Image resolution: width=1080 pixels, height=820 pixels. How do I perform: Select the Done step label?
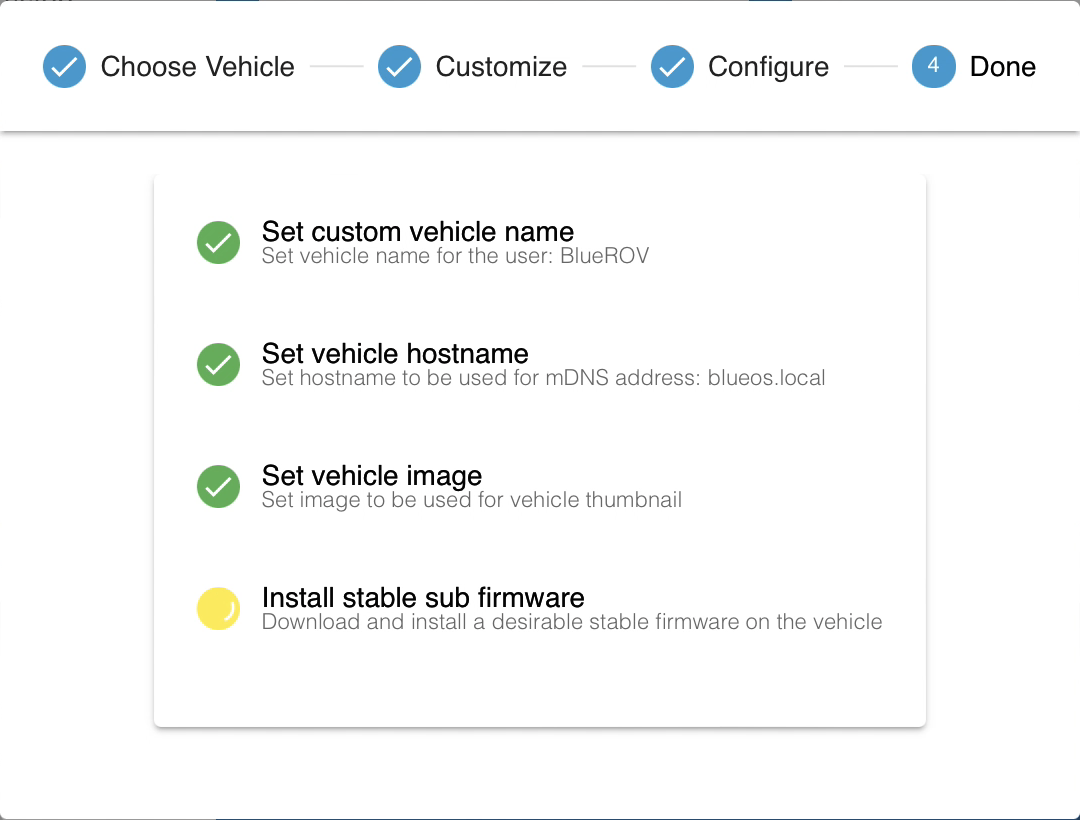pyautogui.click(x=1003, y=67)
